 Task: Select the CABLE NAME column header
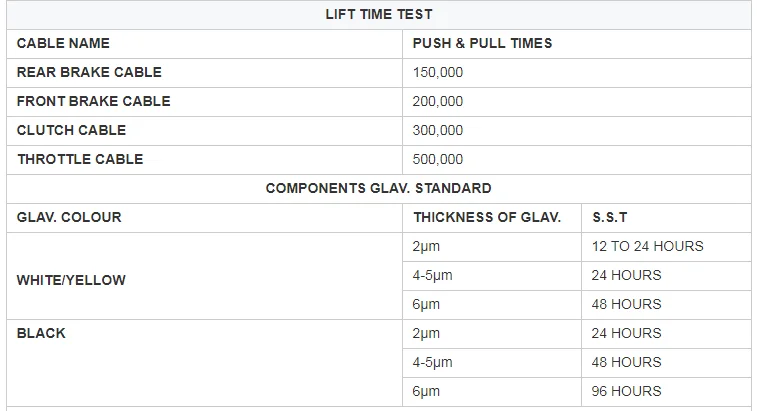(63, 44)
